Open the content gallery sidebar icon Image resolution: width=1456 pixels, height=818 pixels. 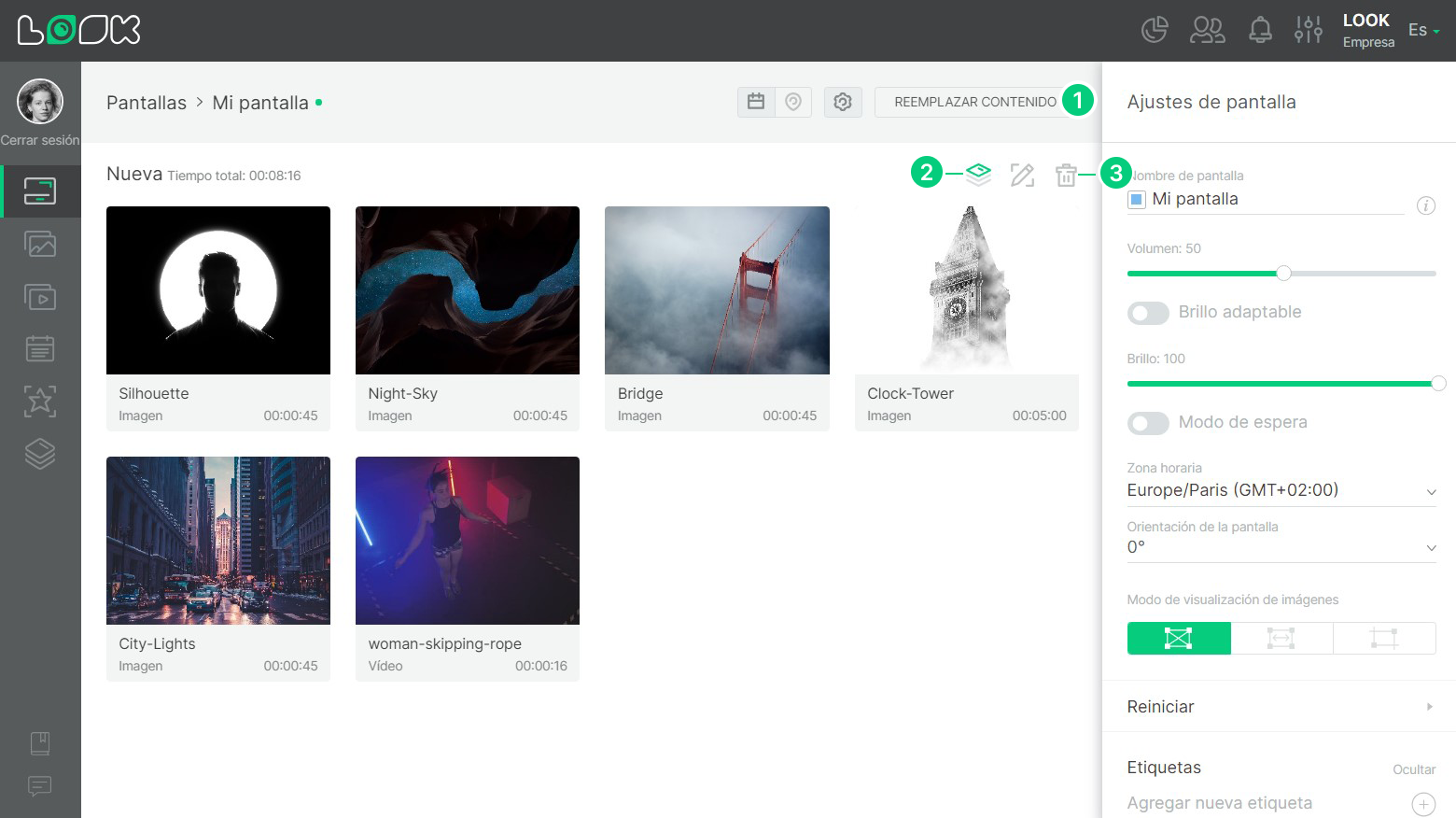40,245
